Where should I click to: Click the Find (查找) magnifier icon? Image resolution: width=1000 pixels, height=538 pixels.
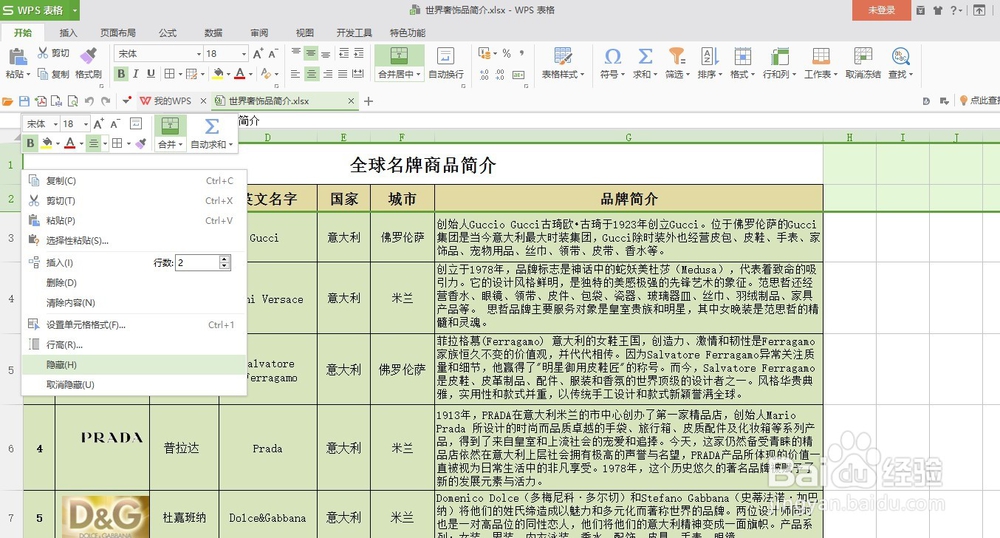coord(901,57)
